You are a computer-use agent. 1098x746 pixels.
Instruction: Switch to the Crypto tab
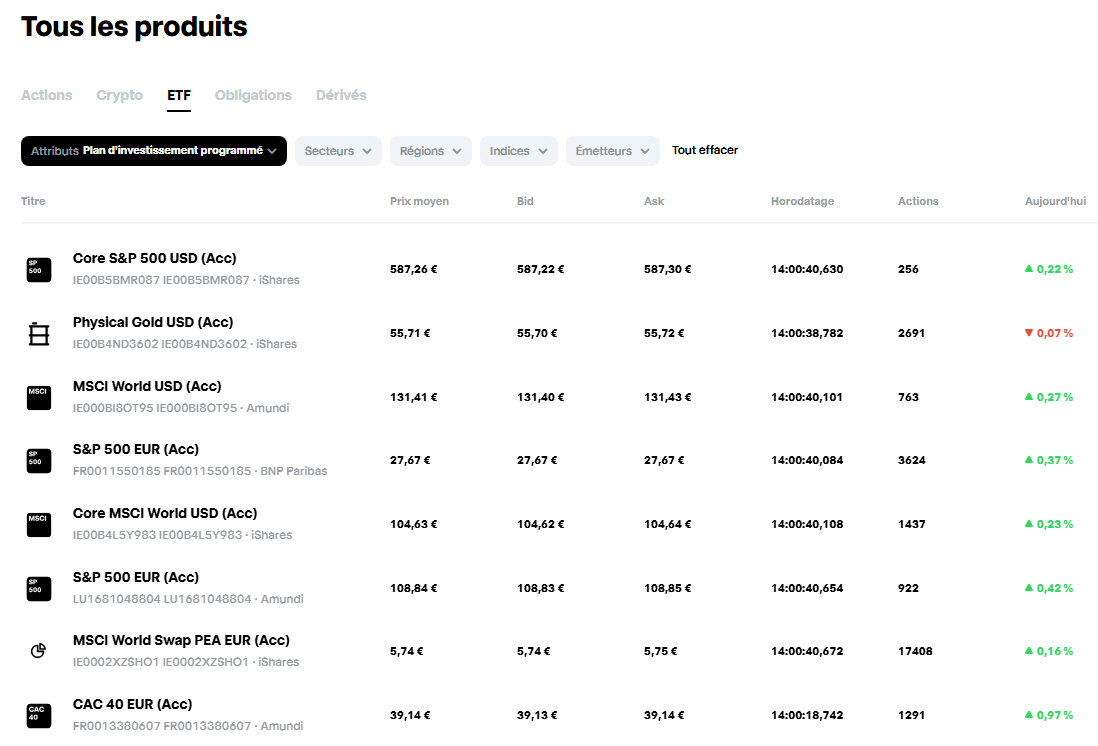[x=119, y=95]
